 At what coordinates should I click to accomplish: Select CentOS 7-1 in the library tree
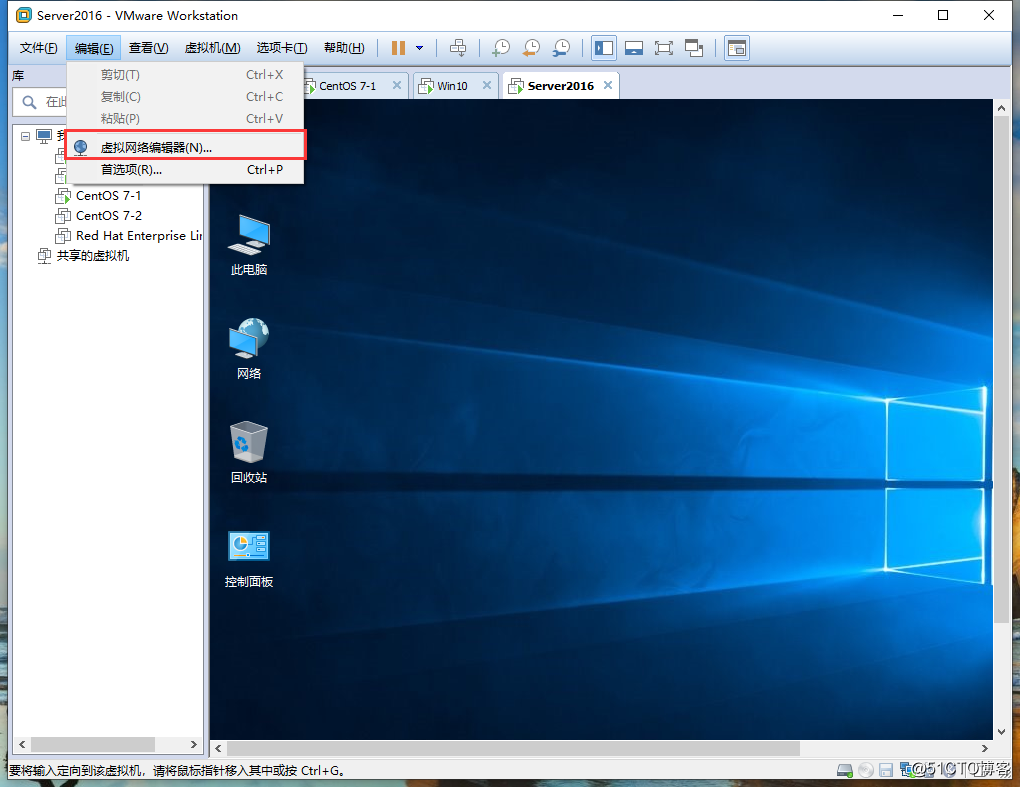coord(108,196)
